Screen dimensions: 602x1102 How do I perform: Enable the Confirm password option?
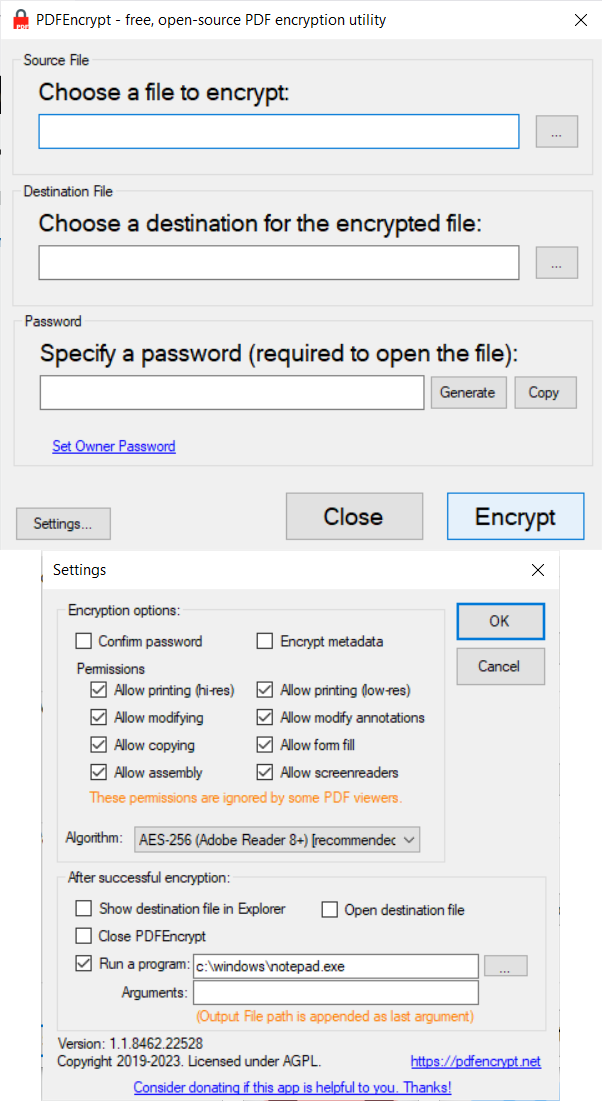coord(83,641)
